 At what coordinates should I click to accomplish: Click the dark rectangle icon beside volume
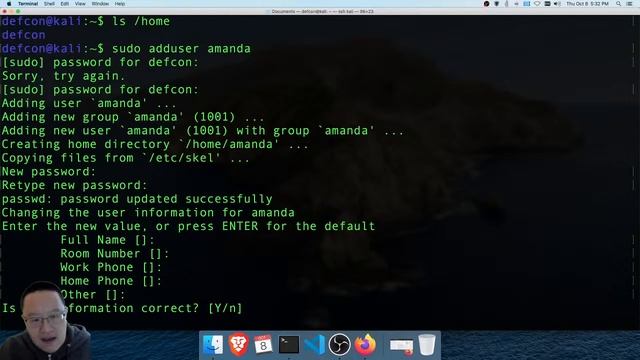coord(547,4)
